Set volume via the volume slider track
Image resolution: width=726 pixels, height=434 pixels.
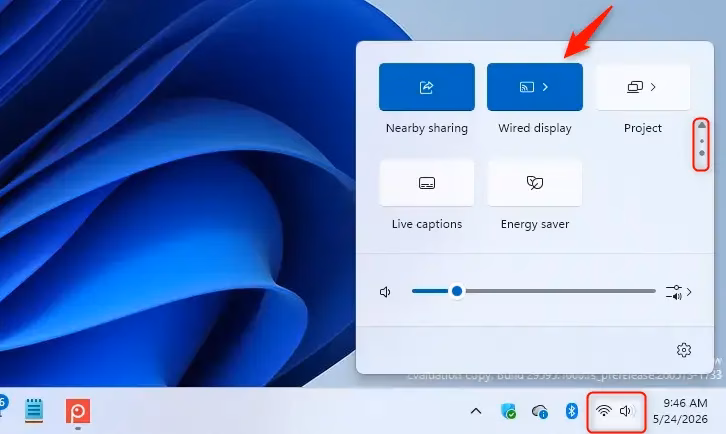(x=533, y=291)
